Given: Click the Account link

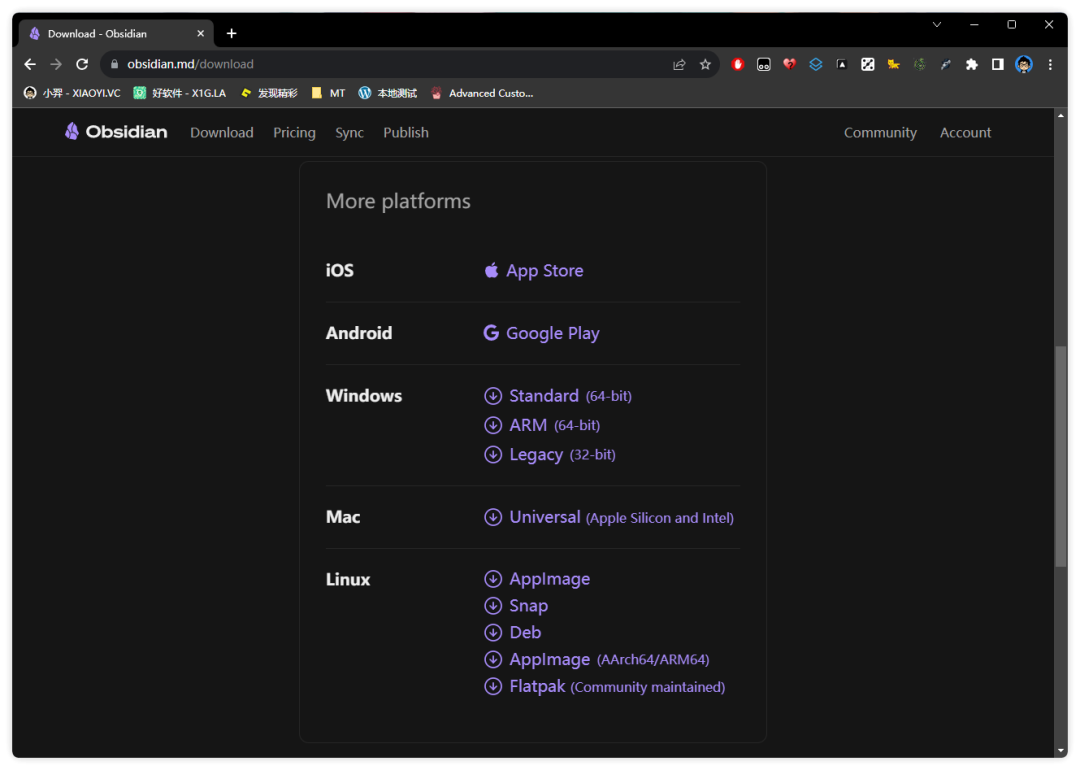Looking at the screenshot, I should point(965,133).
